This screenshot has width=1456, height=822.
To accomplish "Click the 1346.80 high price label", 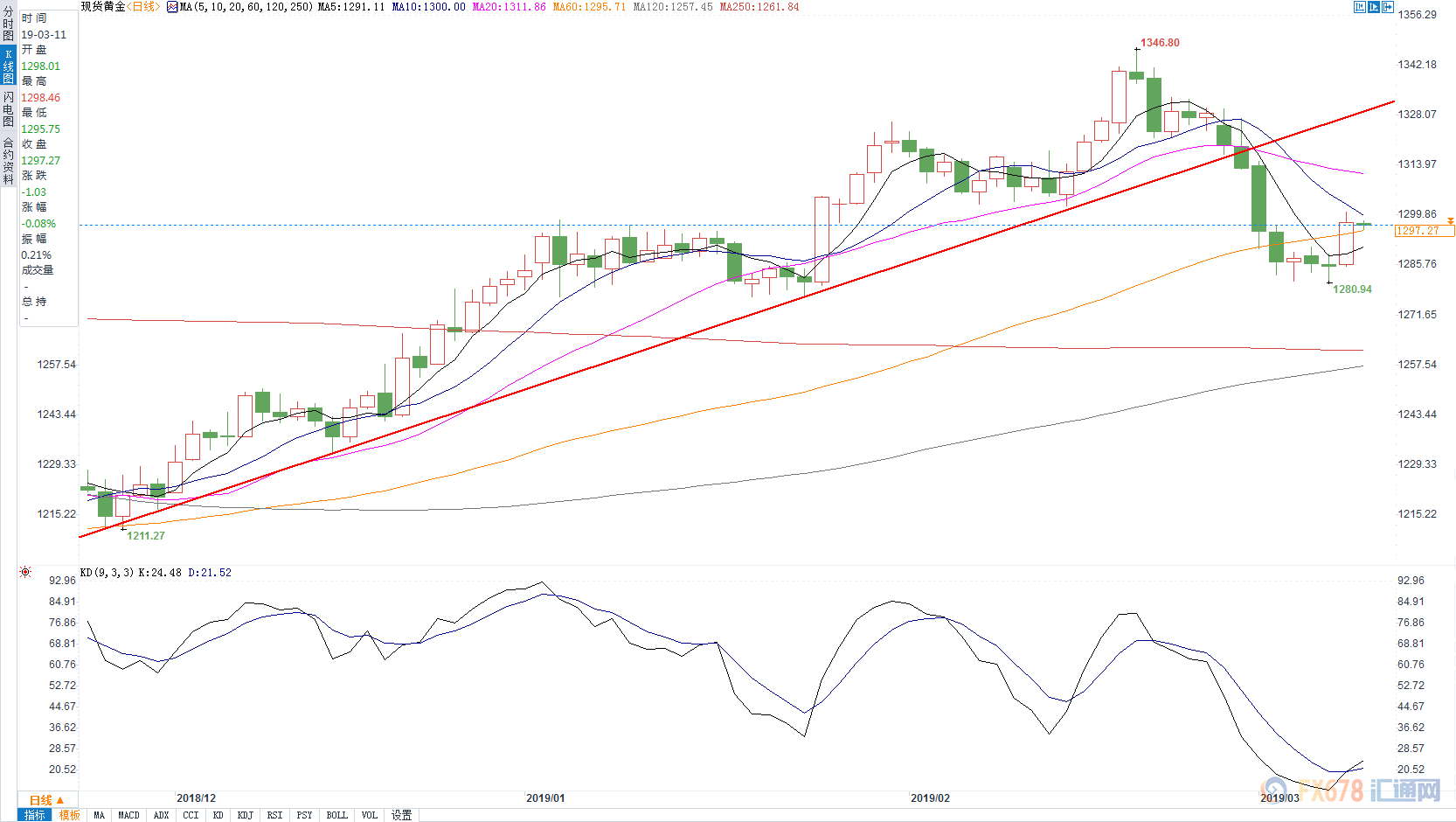I will pyautogui.click(x=1160, y=43).
